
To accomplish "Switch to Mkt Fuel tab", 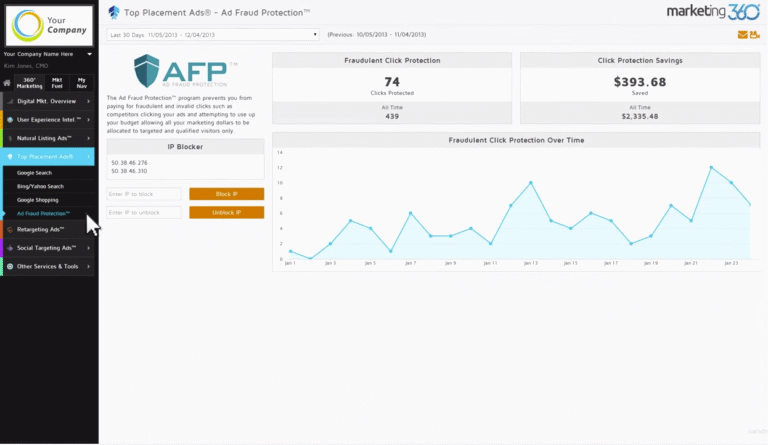I will point(57,83).
